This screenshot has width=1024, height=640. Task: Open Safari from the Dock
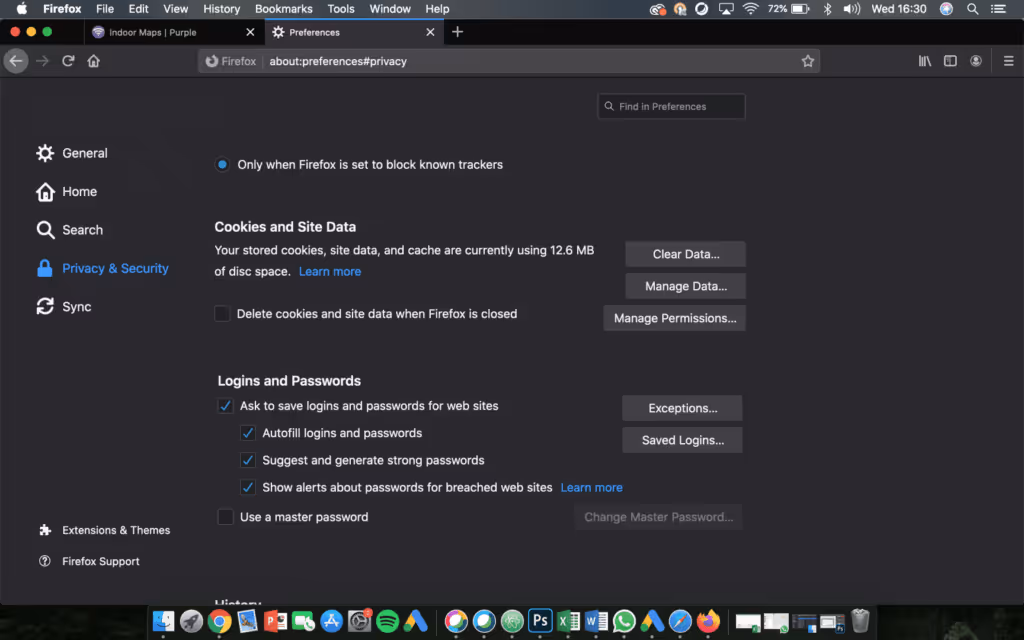point(680,621)
